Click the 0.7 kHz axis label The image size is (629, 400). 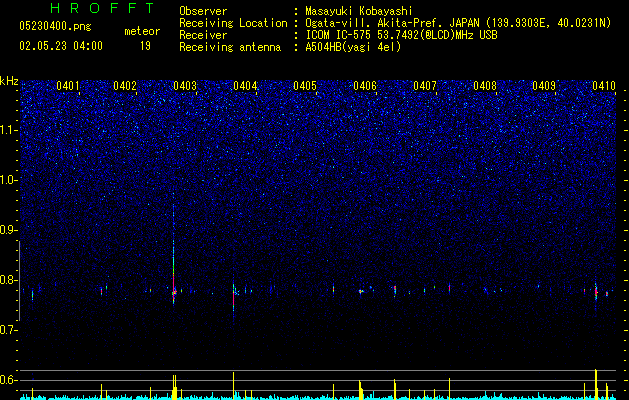(9, 330)
